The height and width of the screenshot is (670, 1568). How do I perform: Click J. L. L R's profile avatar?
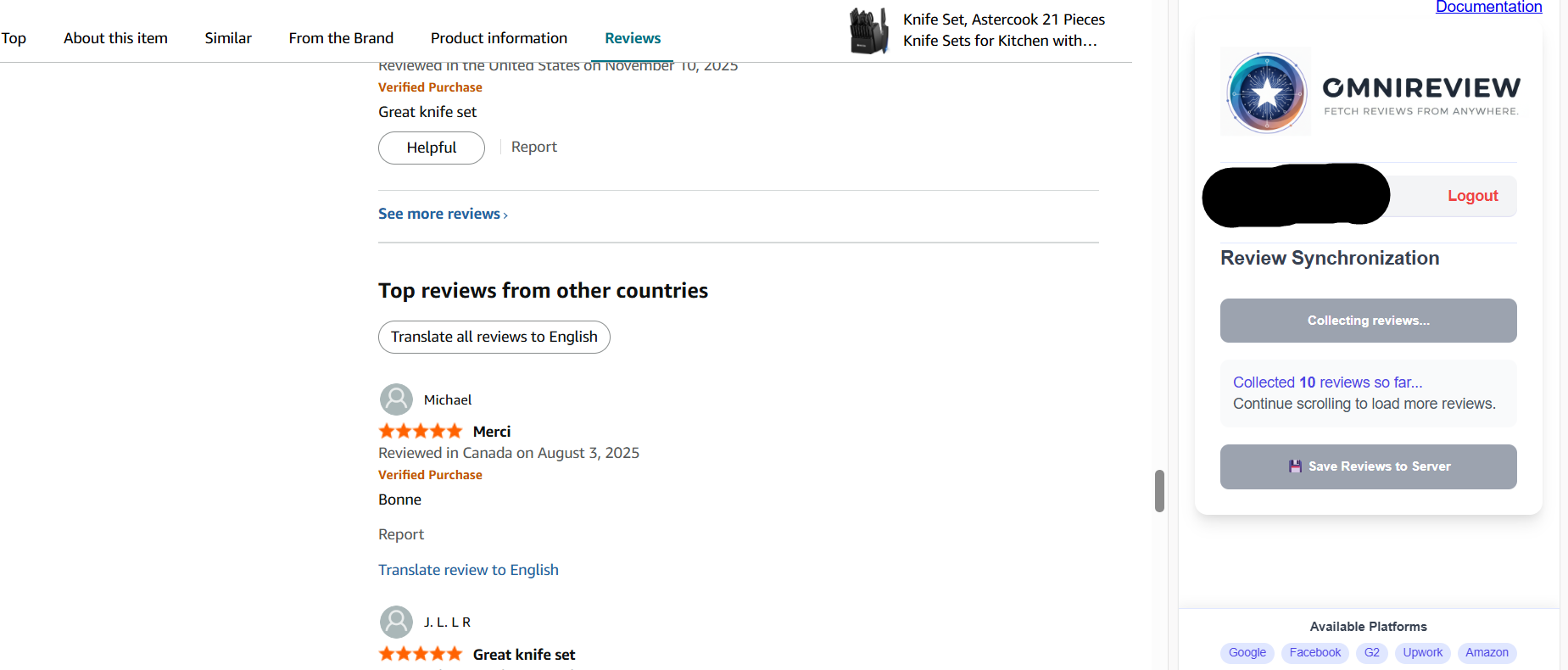pos(396,622)
